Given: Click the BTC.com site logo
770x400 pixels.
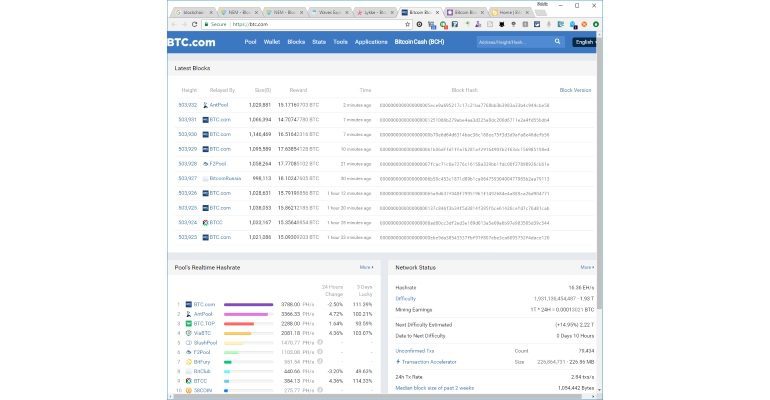Looking at the screenshot, I should [x=192, y=42].
